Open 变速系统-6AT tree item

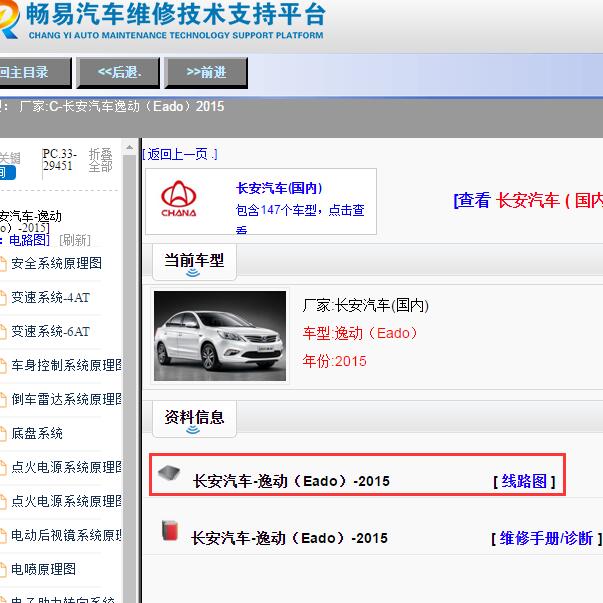click(50, 331)
